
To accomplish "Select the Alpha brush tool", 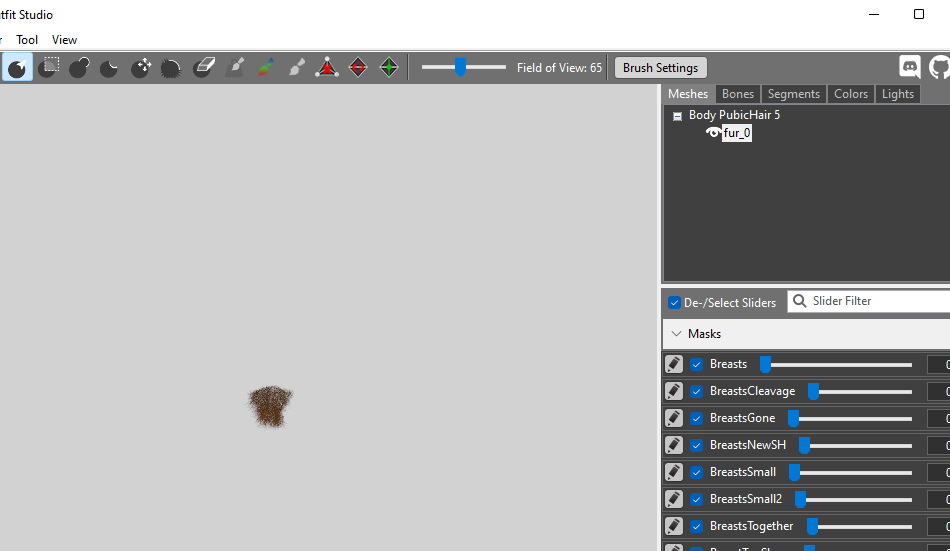I will click(297, 67).
